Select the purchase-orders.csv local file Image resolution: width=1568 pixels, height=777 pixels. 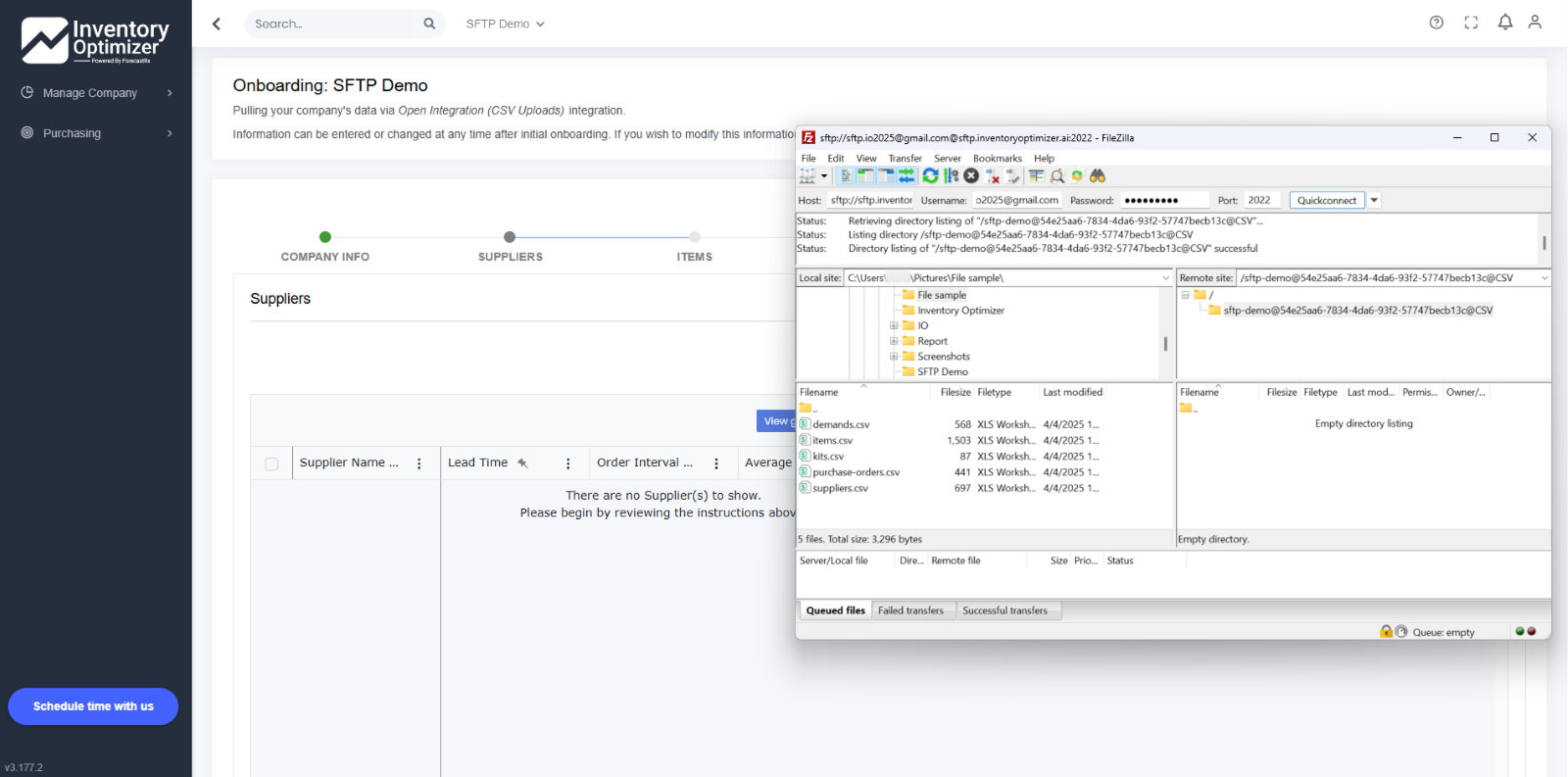[856, 472]
